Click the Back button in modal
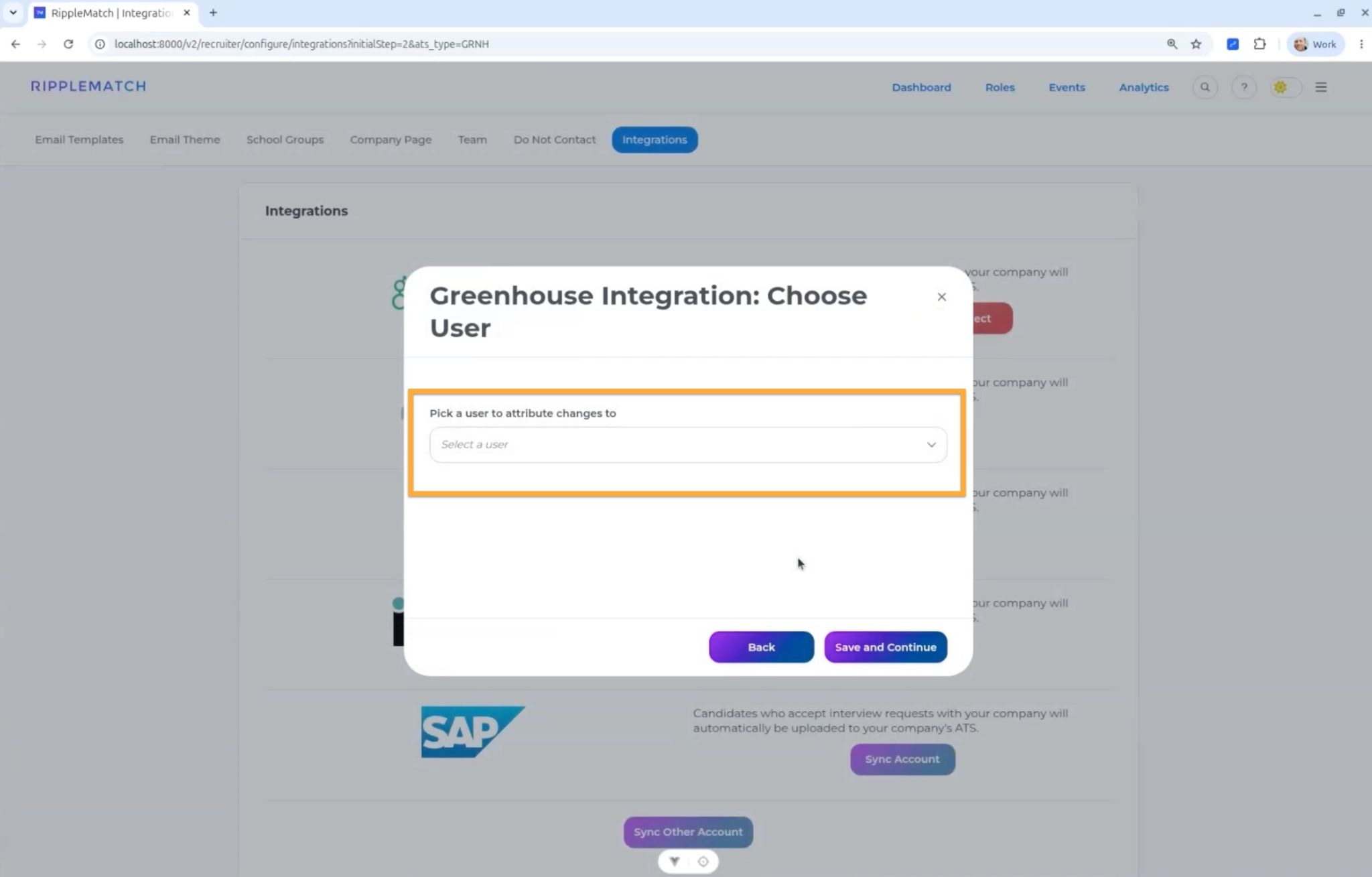Screen dimensions: 1372x877 (761, 647)
